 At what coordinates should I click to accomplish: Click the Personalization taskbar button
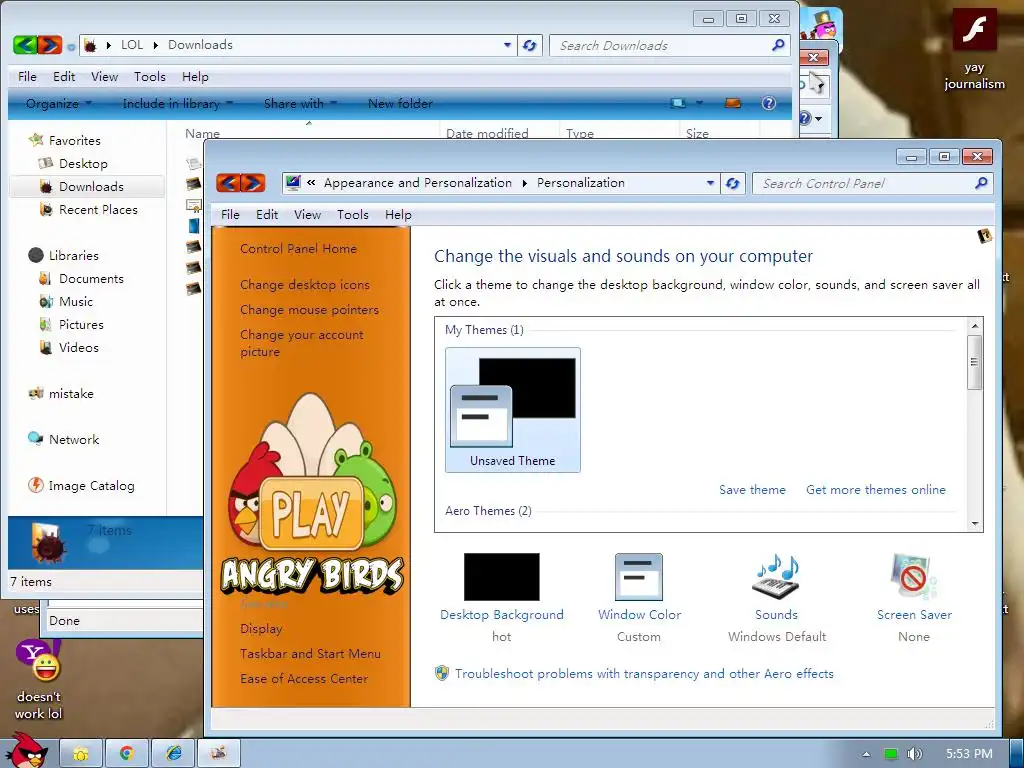tap(219, 754)
